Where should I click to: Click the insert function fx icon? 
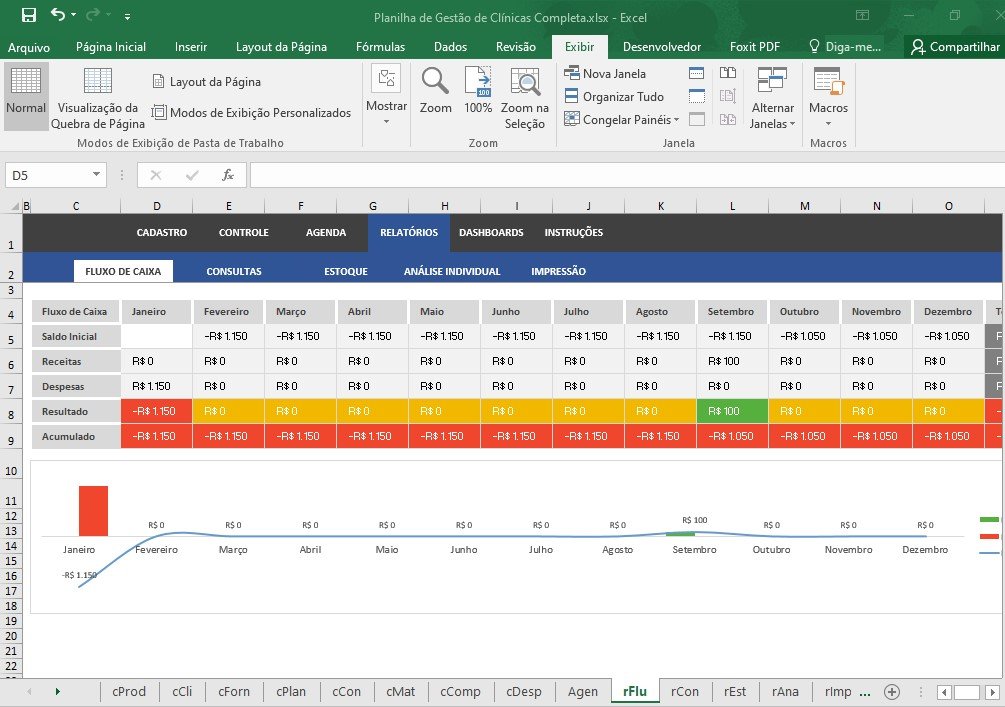pyautogui.click(x=228, y=175)
